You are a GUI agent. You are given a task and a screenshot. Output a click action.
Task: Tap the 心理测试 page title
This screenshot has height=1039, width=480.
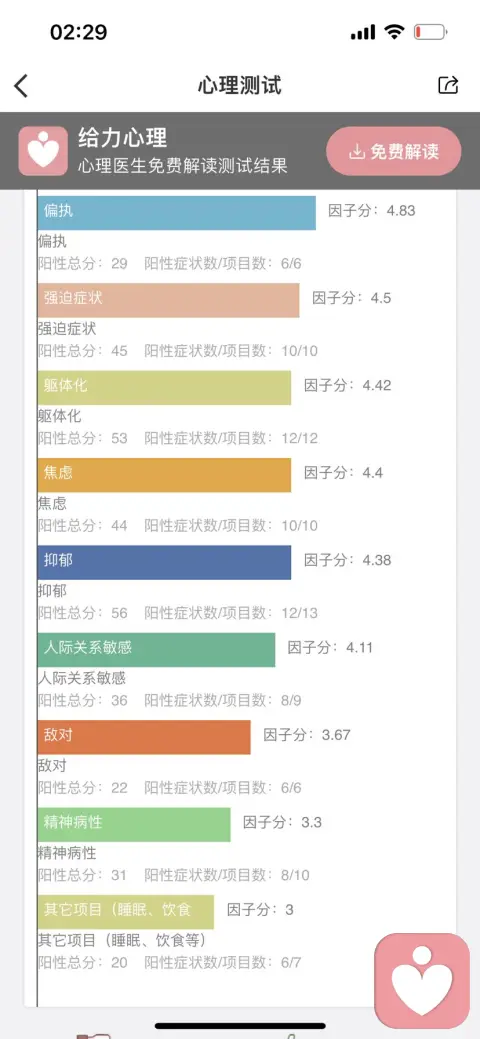(x=239, y=85)
